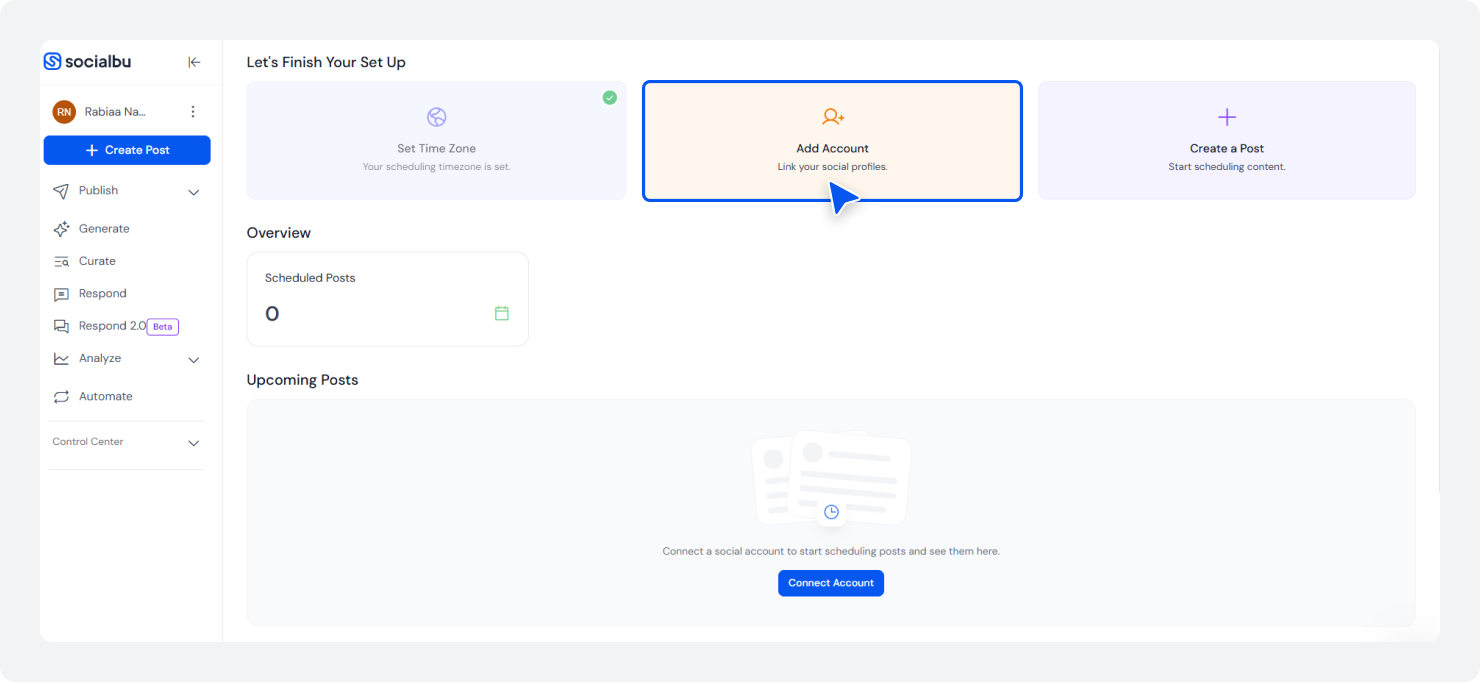Click 'Link your social profiles.' text

(x=832, y=167)
